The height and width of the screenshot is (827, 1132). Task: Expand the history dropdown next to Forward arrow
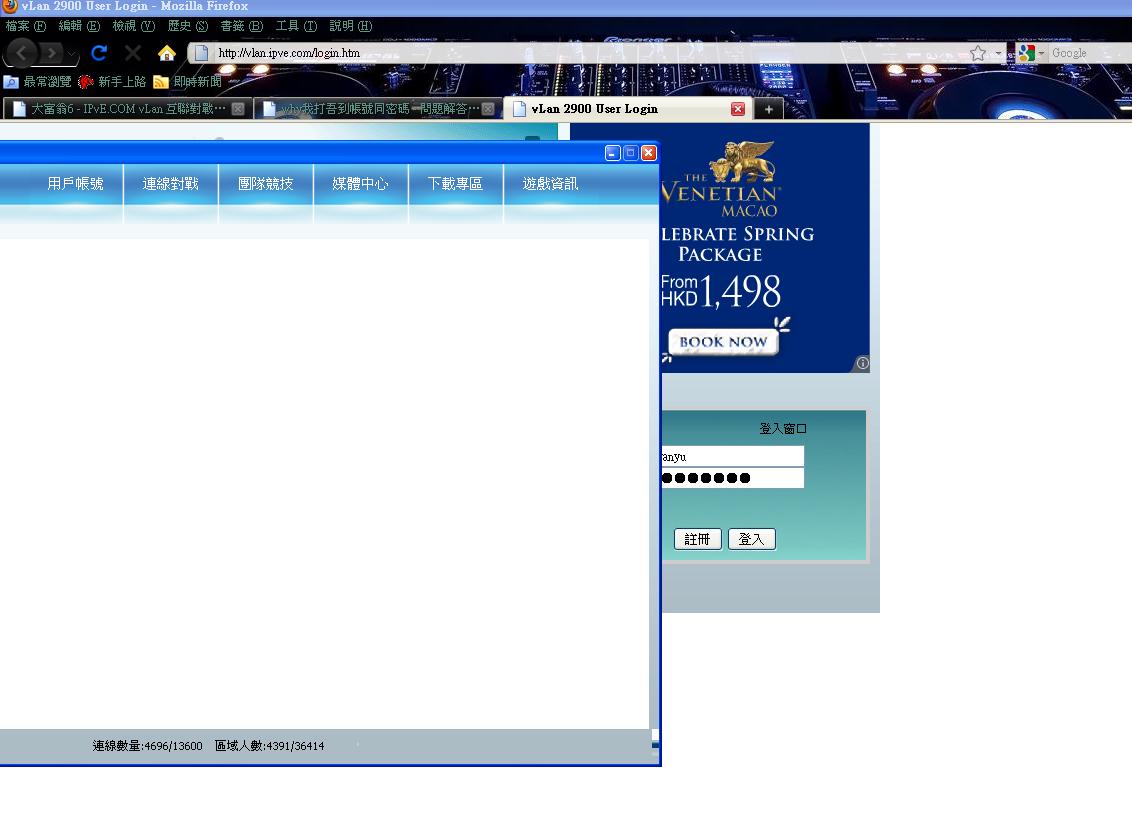tap(71, 54)
